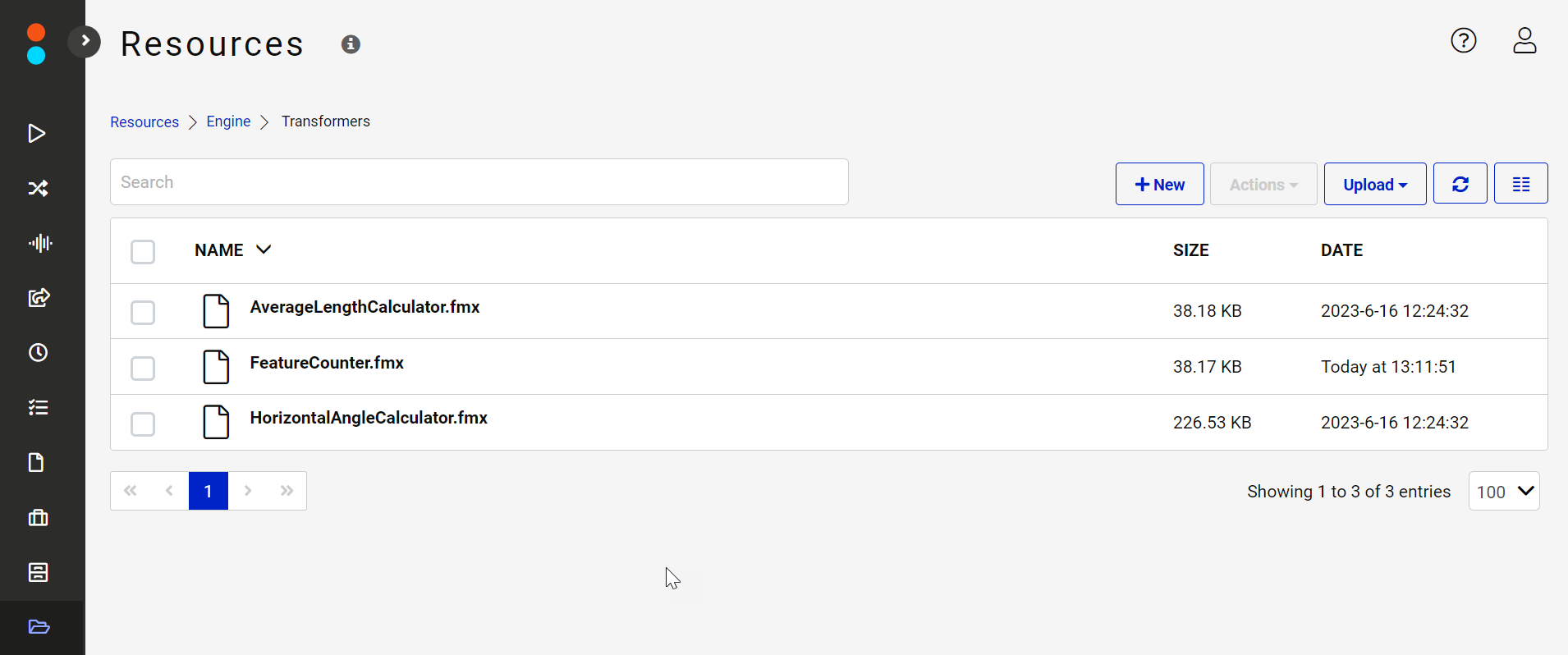Open the Projects briefcase icon in sidebar
The width and height of the screenshot is (1568, 655).
(x=38, y=517)
